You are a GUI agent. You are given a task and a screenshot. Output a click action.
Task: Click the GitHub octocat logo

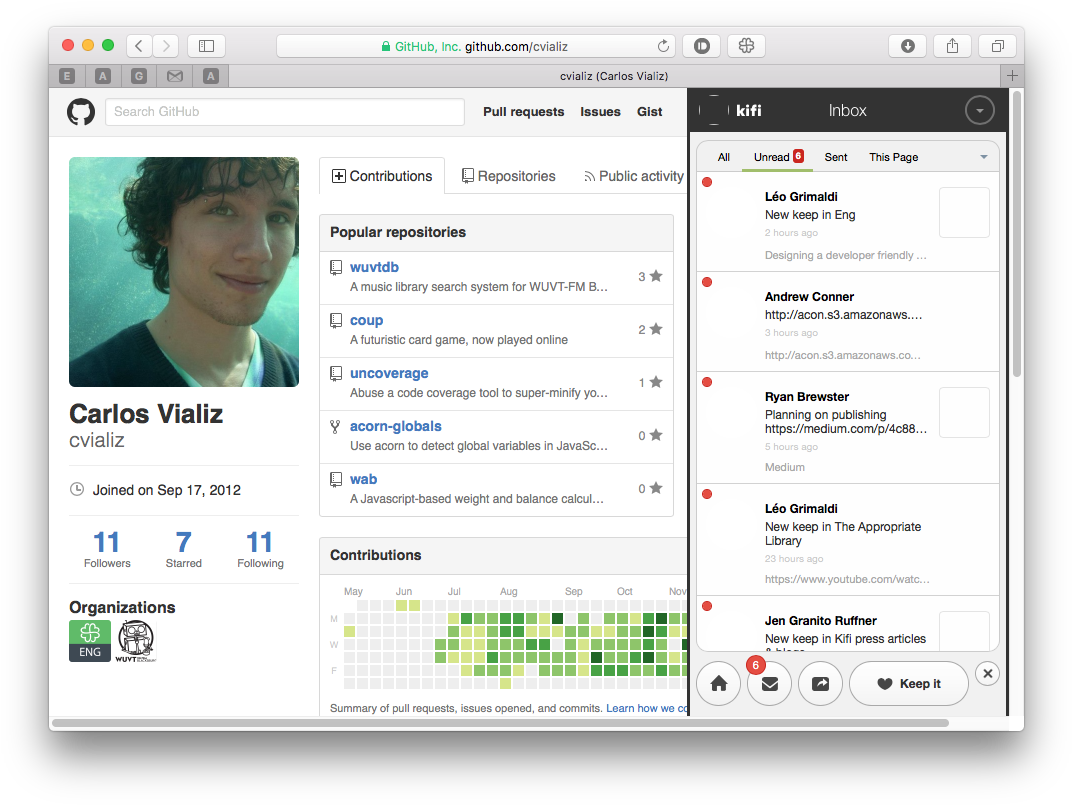pos(81,112)
